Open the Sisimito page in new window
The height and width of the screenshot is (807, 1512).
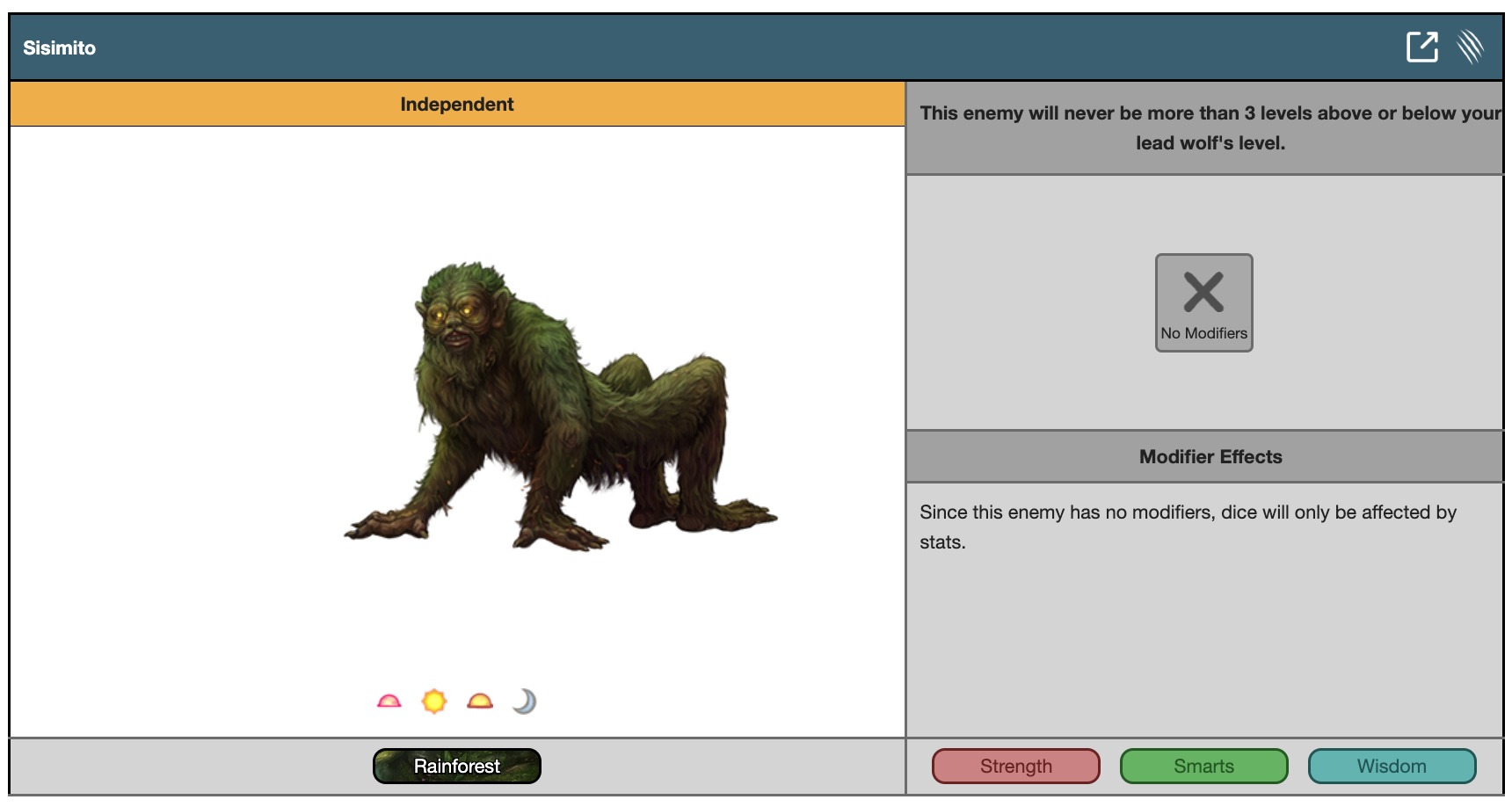pos(1421,47)
